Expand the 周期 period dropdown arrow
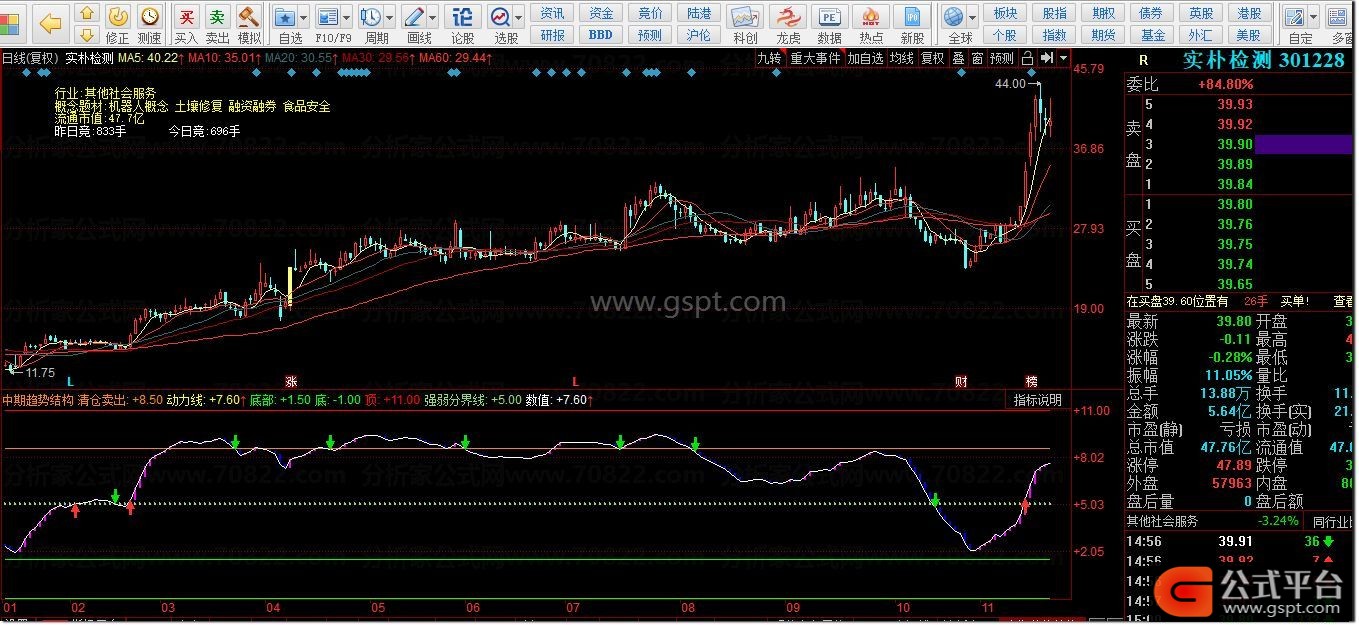1359x625 pixels. (x=388, y=18)
